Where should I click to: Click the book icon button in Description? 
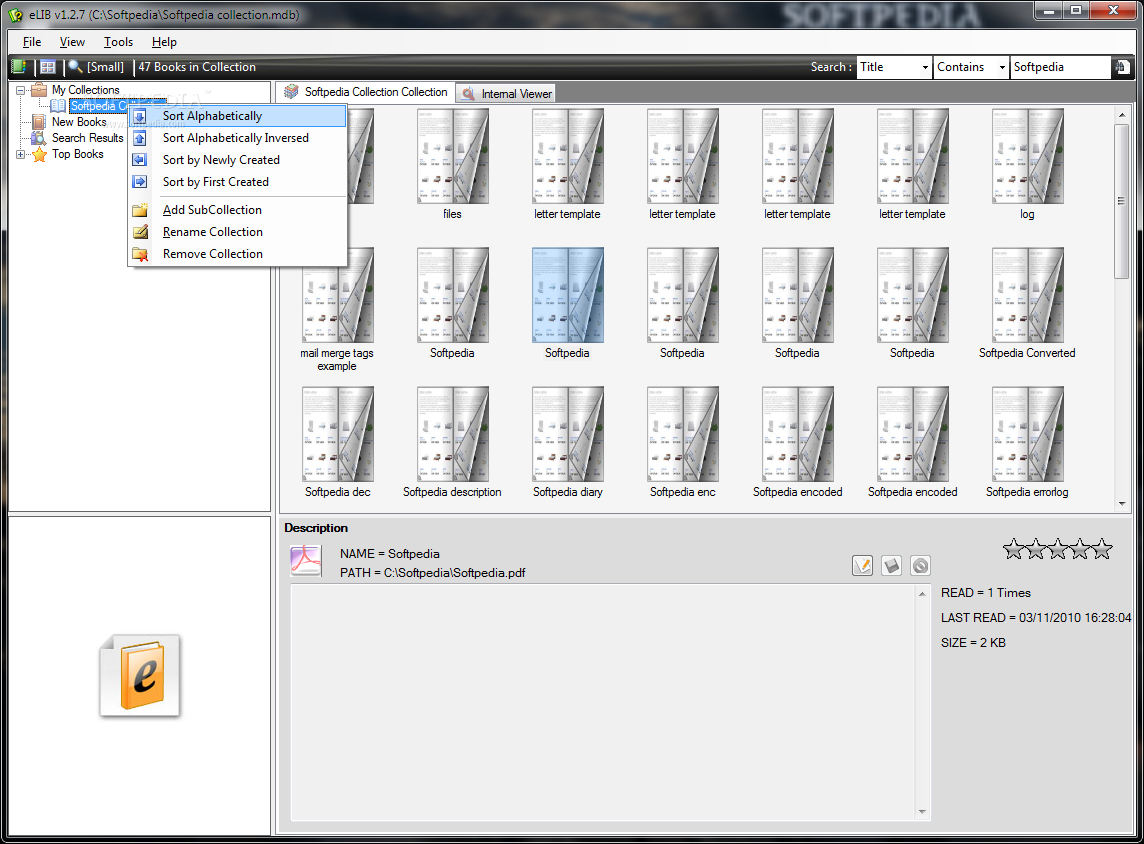[x=892, y=565]
